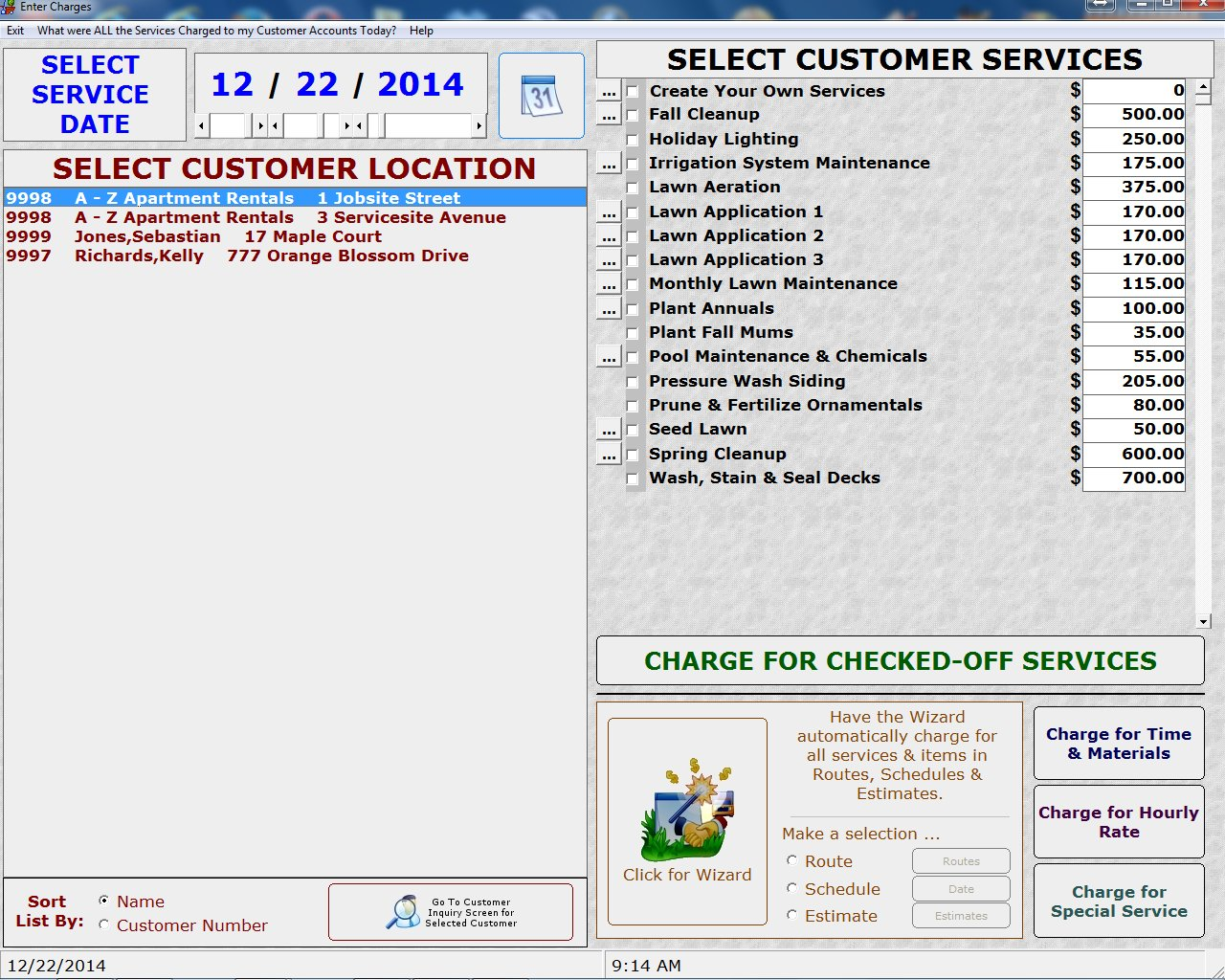This screenshot has height=980, width=1225.
Task: Click the ellipsis beside Irrigation System Maintenance
Action: 609,163
